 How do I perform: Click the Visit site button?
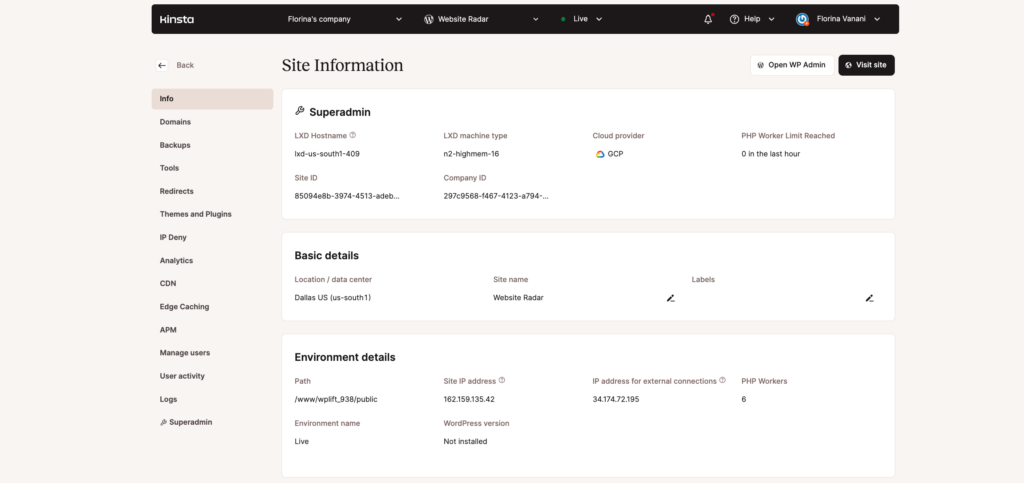coord(866,65)
